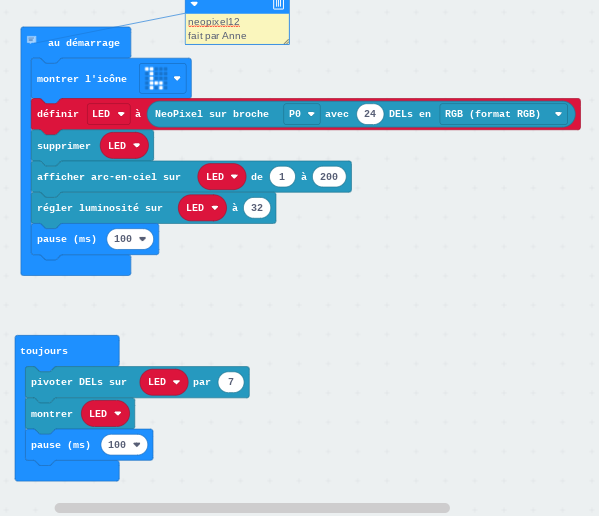Click the horizontal workspace scrollbar
Screen dimensions: 599x522
(252, 508)
